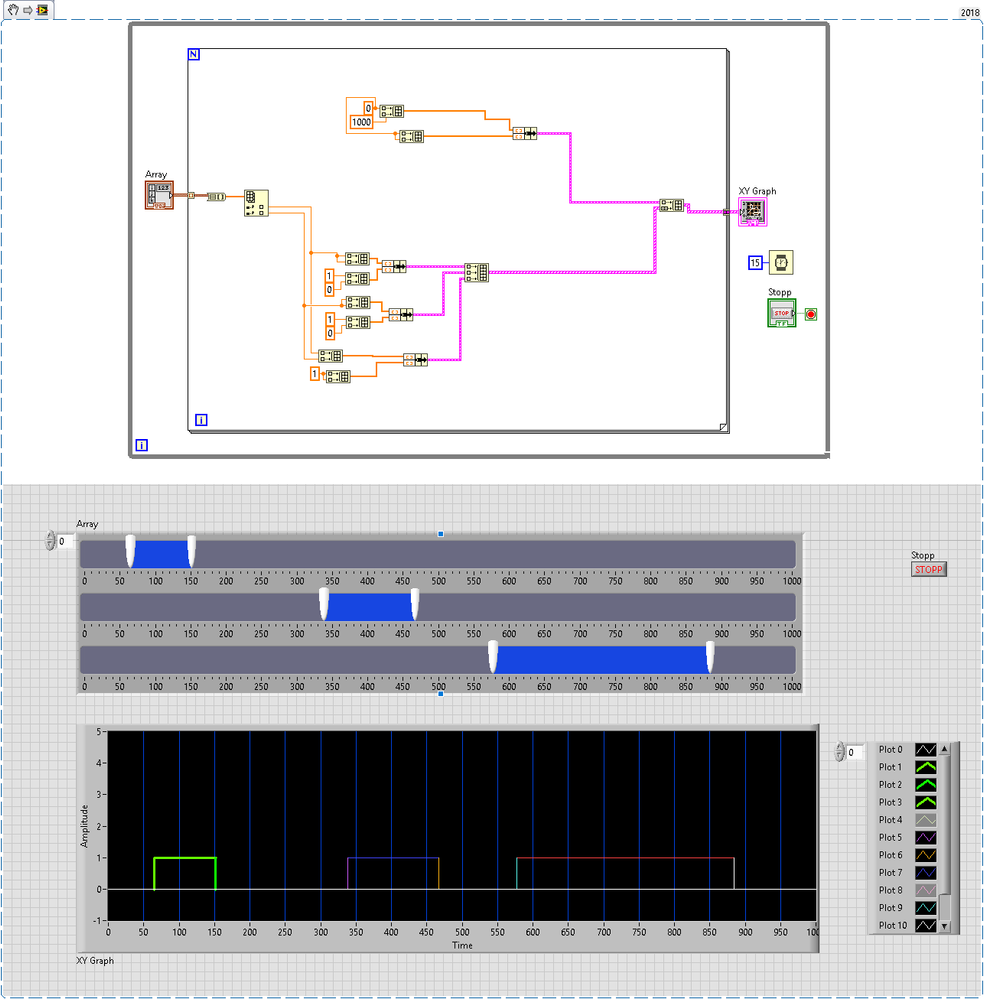
Task: Select Build Array node wired to 0 and 1000
Action: pos(391,111)
